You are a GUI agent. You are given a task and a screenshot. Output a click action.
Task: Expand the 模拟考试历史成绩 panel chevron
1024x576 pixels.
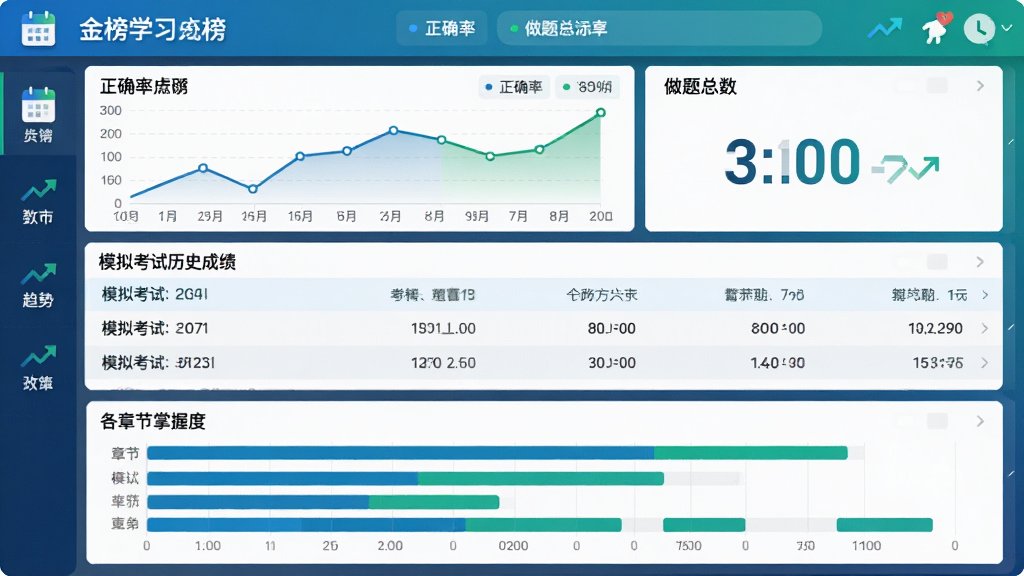[x=980, y=262]
